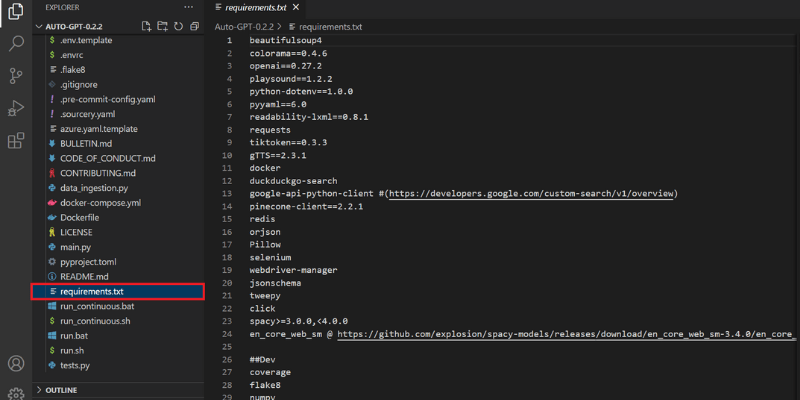Open README.md file

click(84, 277)
